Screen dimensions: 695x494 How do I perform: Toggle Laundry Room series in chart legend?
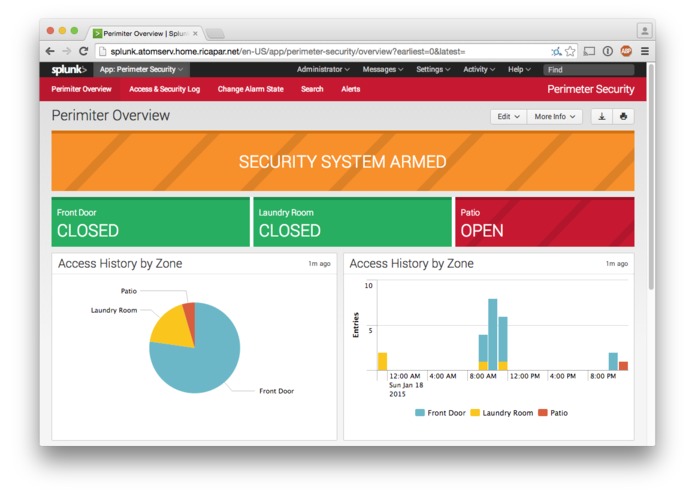(502, 413)
